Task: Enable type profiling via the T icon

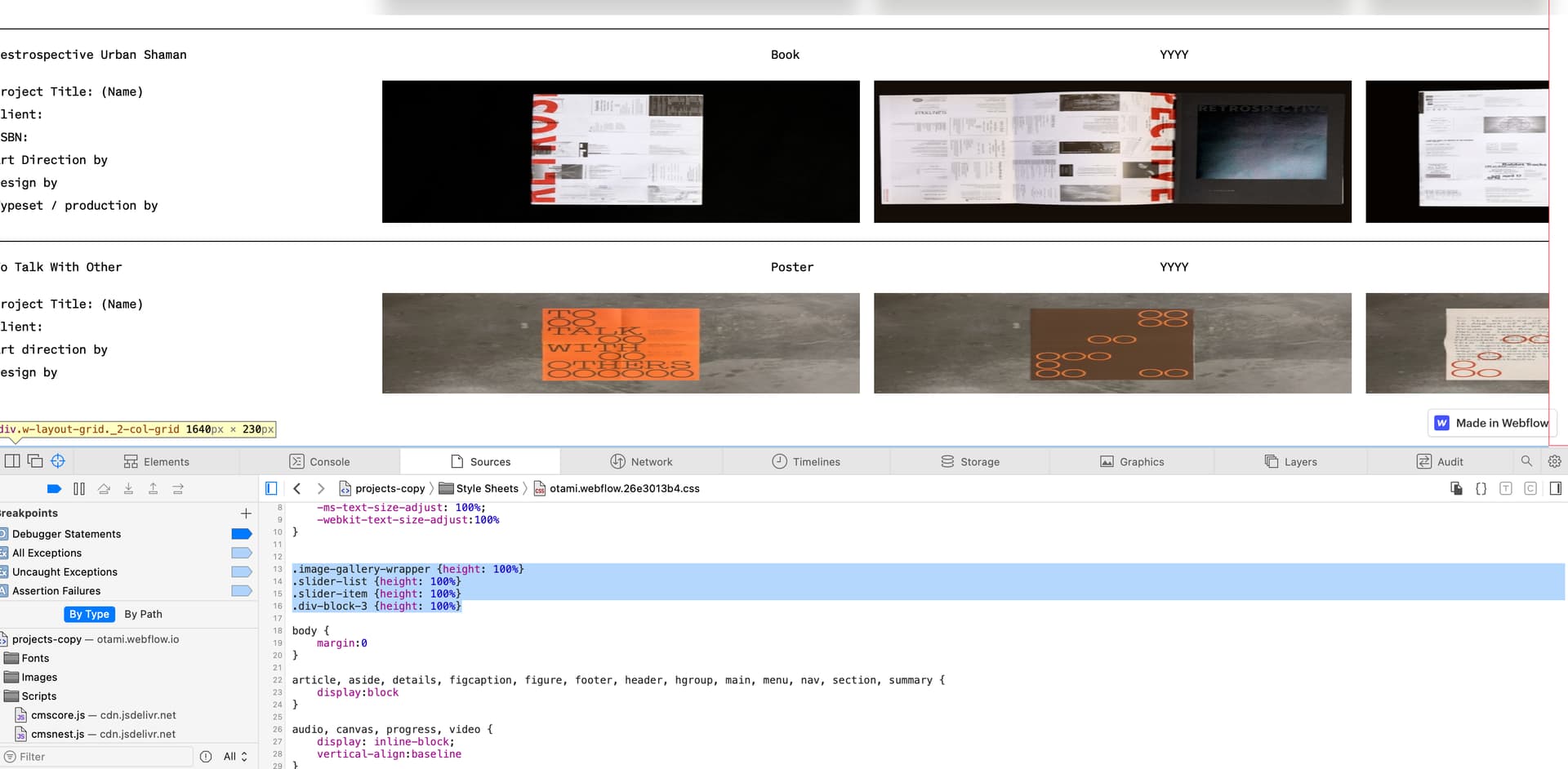Action: click(1506, 488)
